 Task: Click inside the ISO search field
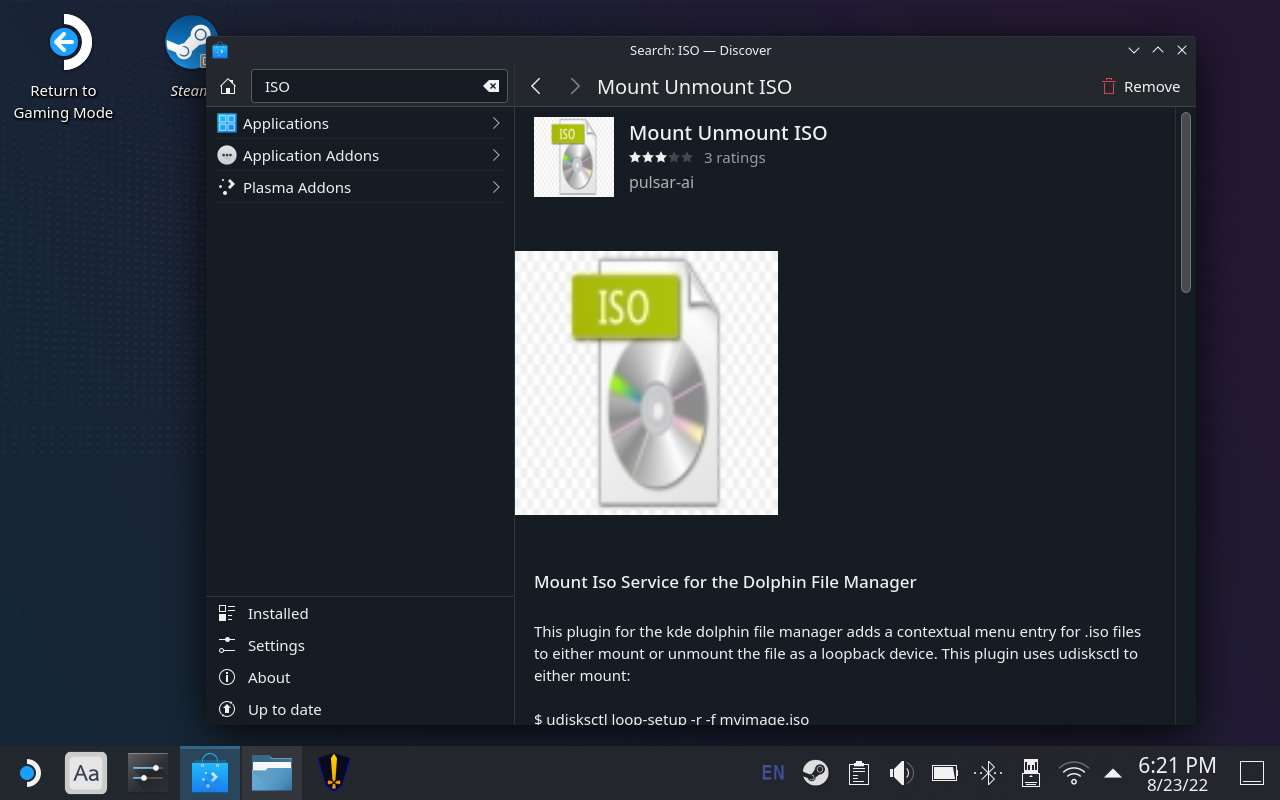coord(379,86)
